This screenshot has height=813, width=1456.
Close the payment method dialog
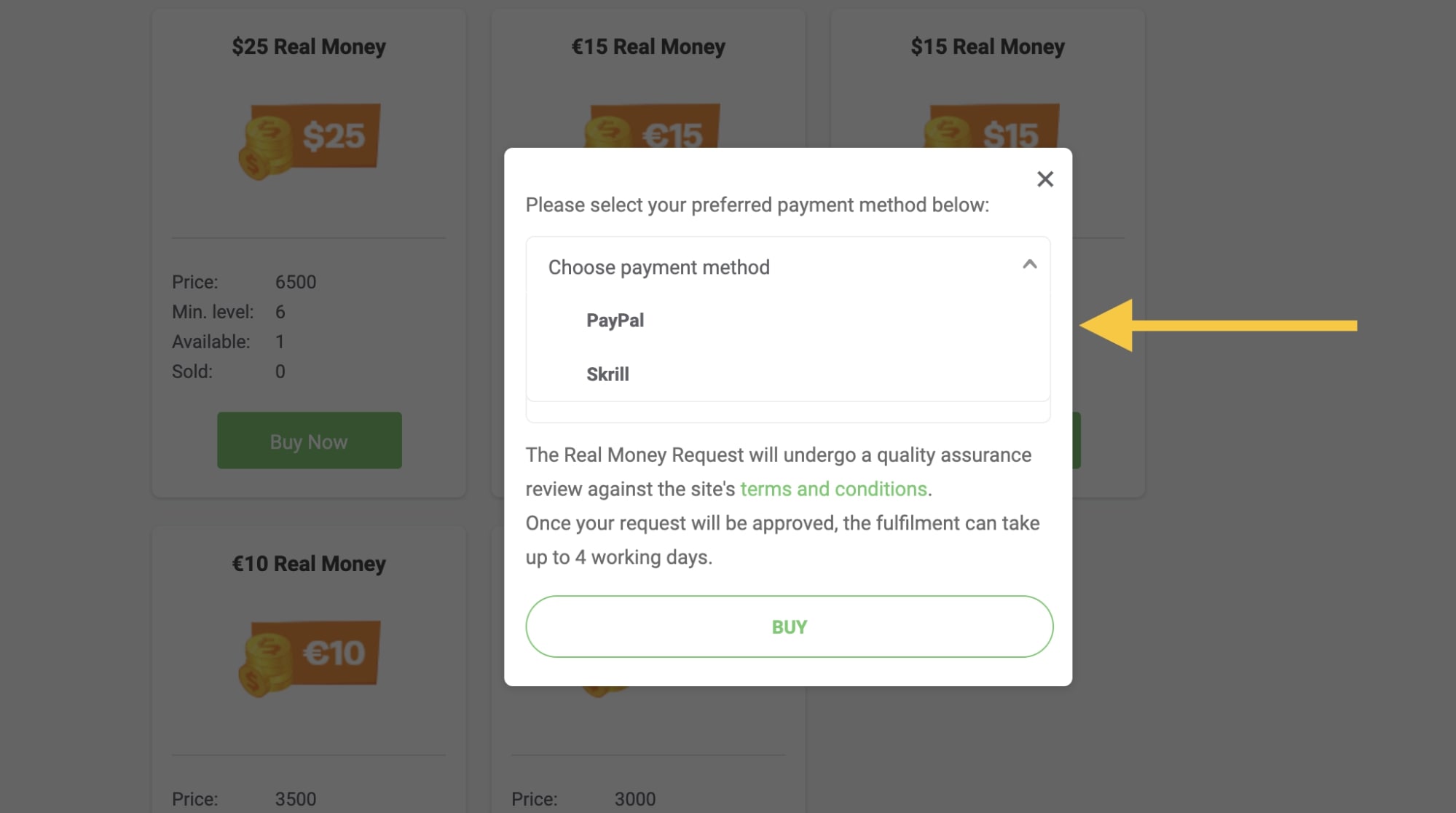pos(1045,178)
